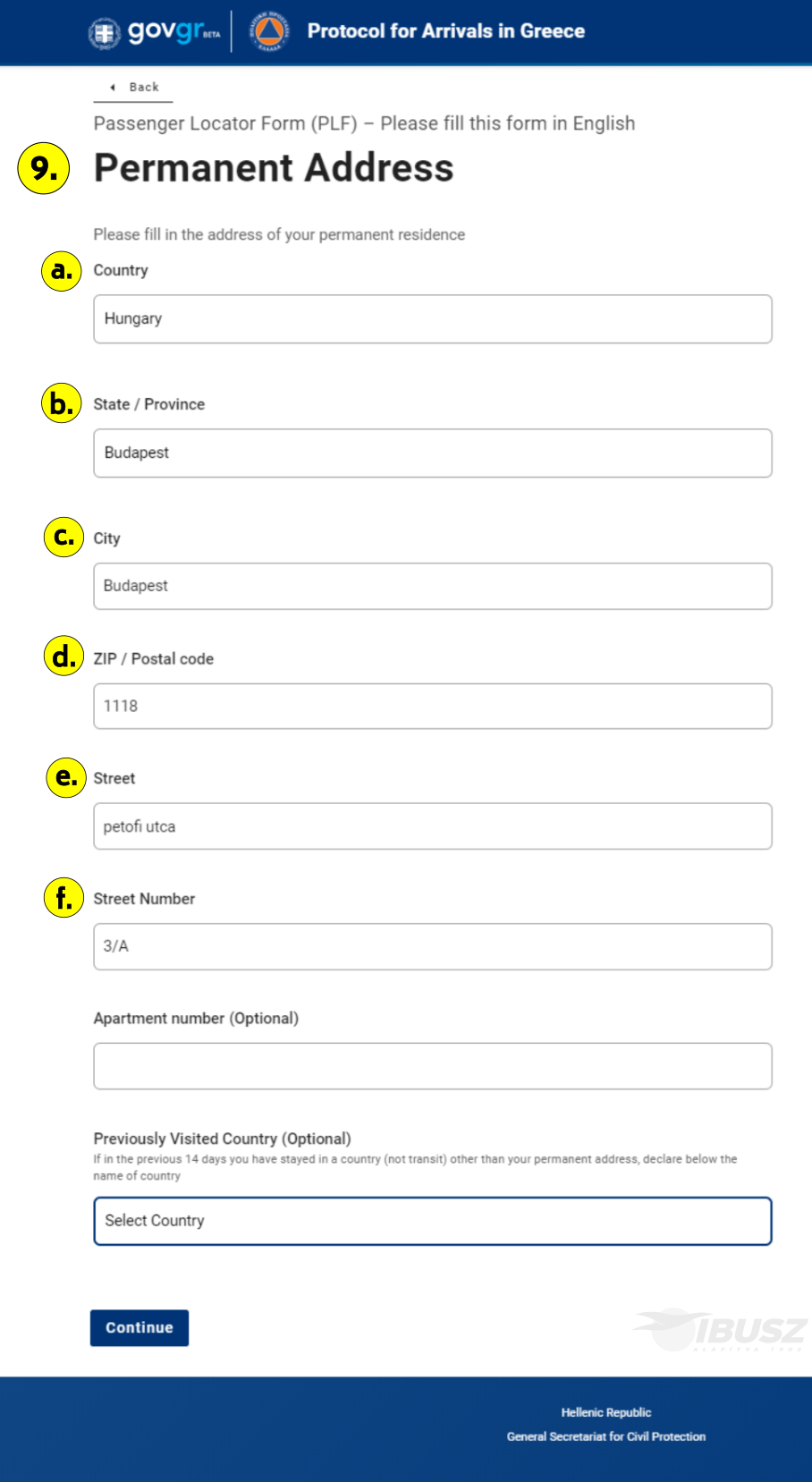This screenshot has height=1482, width=812.
Task: Click the yellow d. marker beside ZIP
Action: tap(63, 656)
